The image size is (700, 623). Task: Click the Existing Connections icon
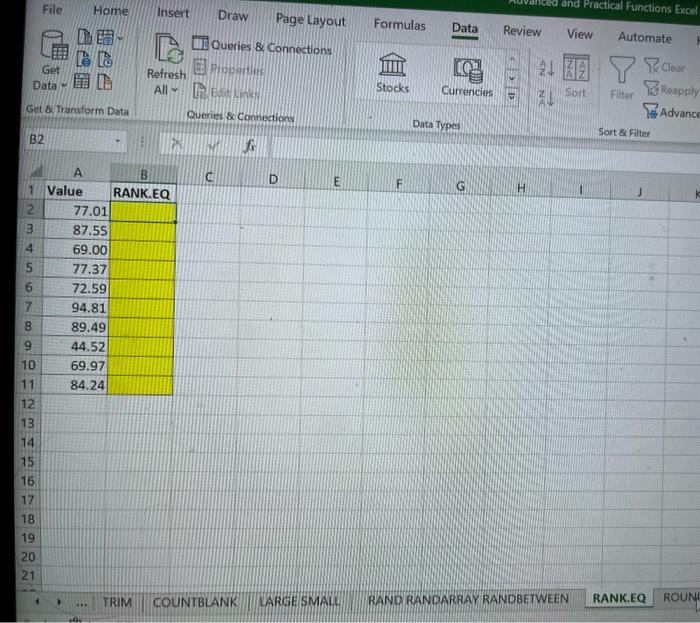point(104,82)
